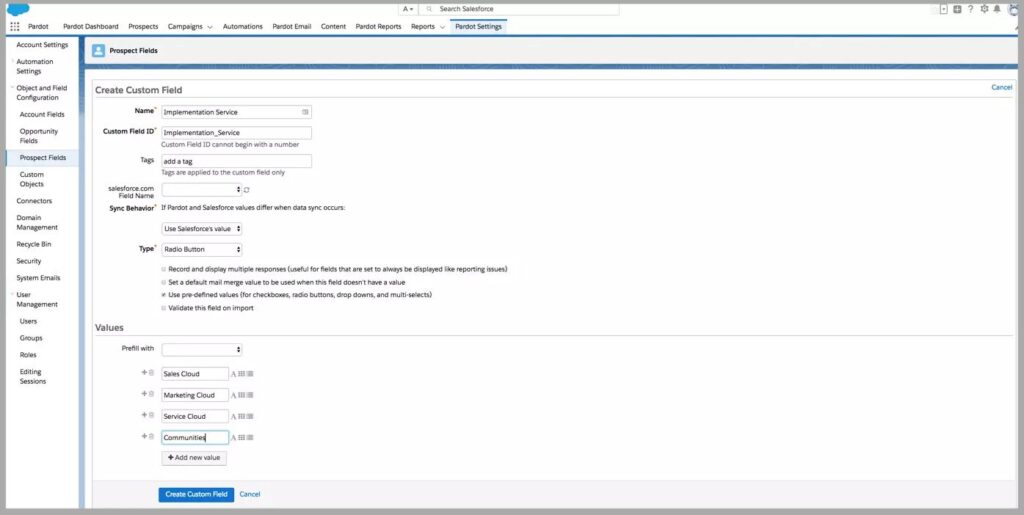Click the grid icon next to Sales Cloud
The height and width of the screenshot is (515, 1024).
(242, 374)
